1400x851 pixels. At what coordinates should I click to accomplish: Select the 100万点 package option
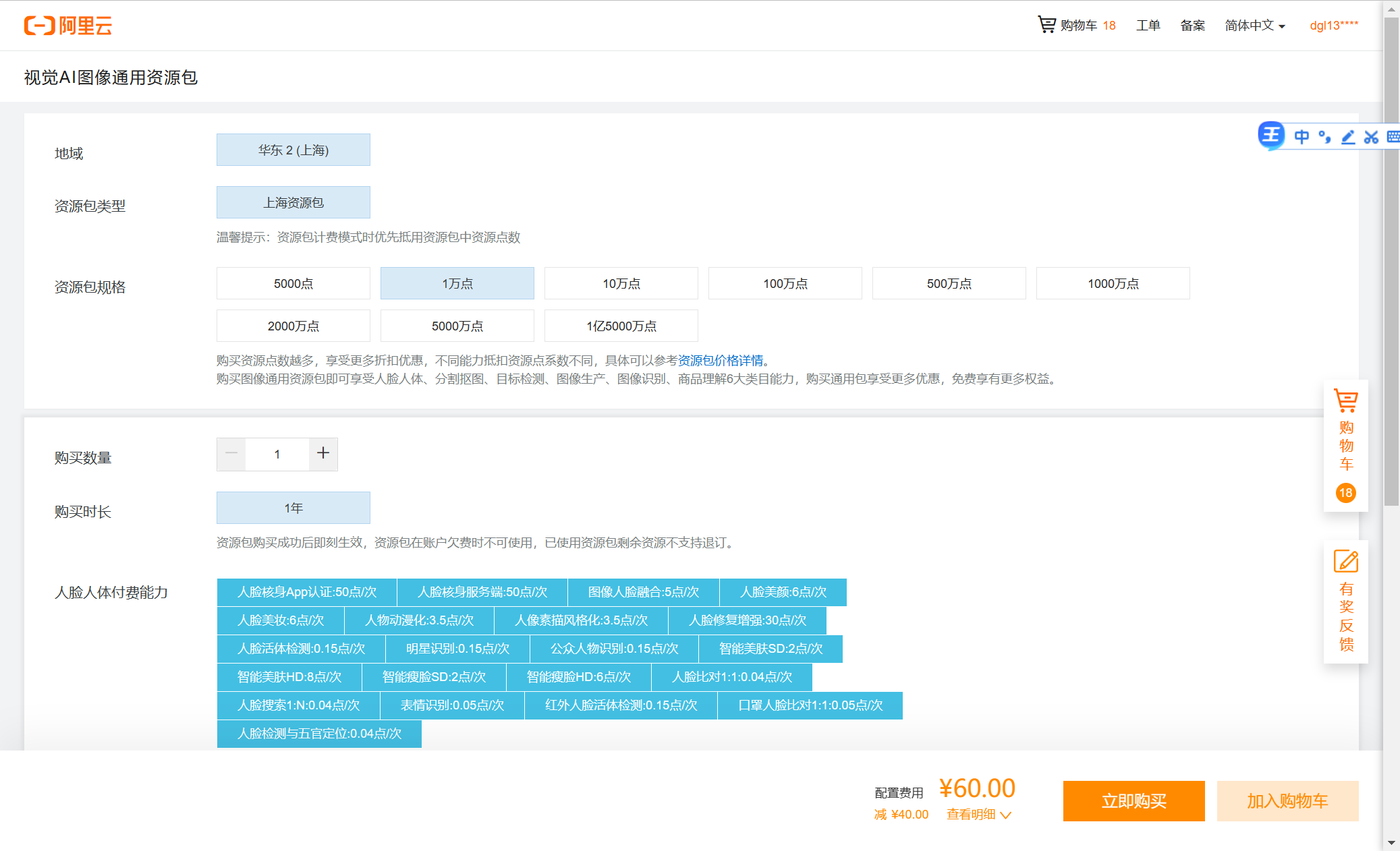pos(785,283)
